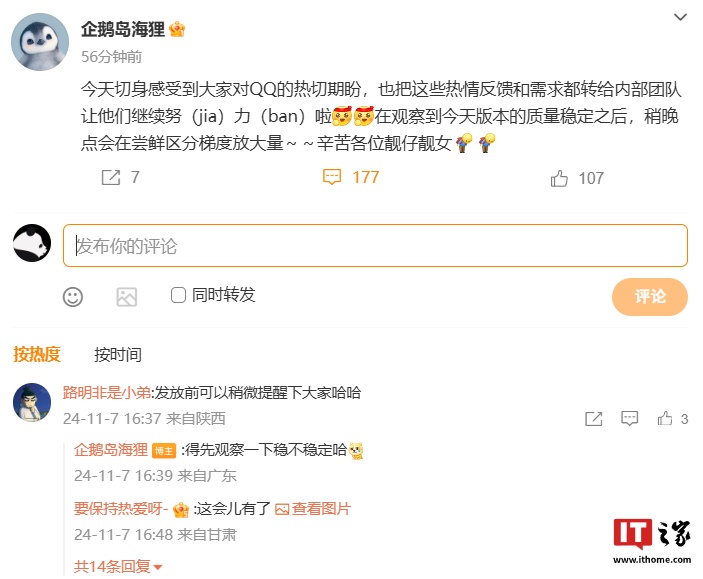Open the 查看图片 image link
This screenshot has height=579, width=703.
[x=312, y=509]
